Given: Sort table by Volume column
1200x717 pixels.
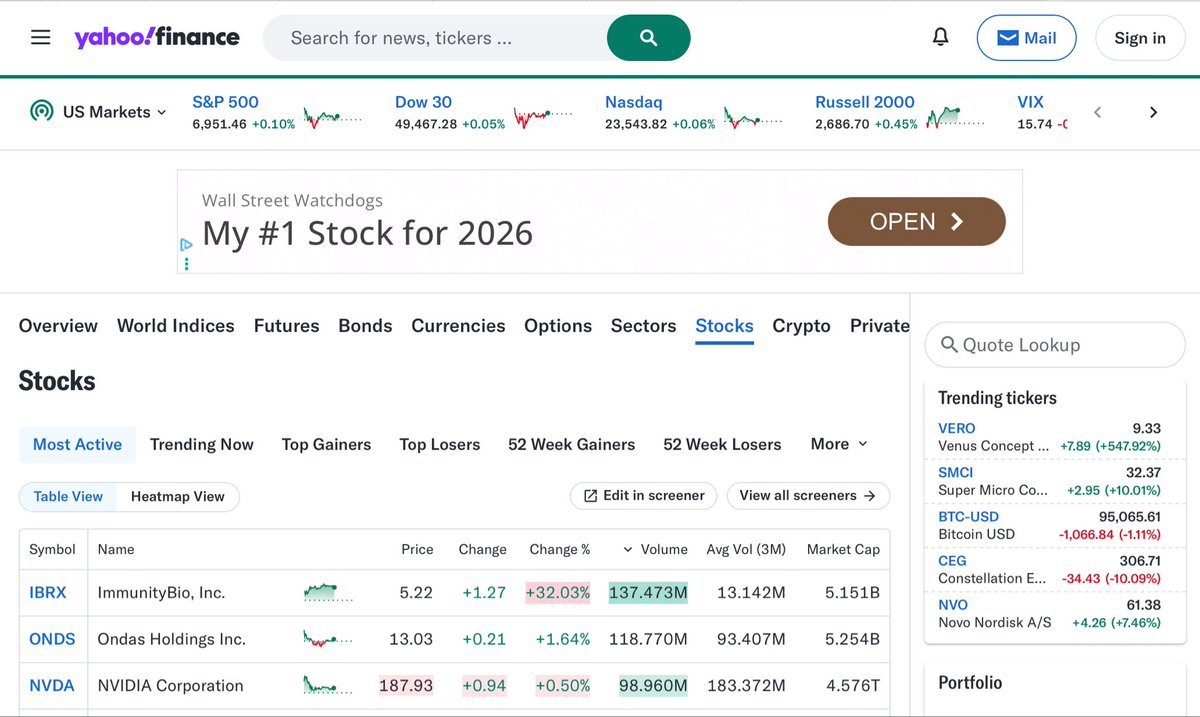Looking at the screenshot, I should [x=655, y=549].
